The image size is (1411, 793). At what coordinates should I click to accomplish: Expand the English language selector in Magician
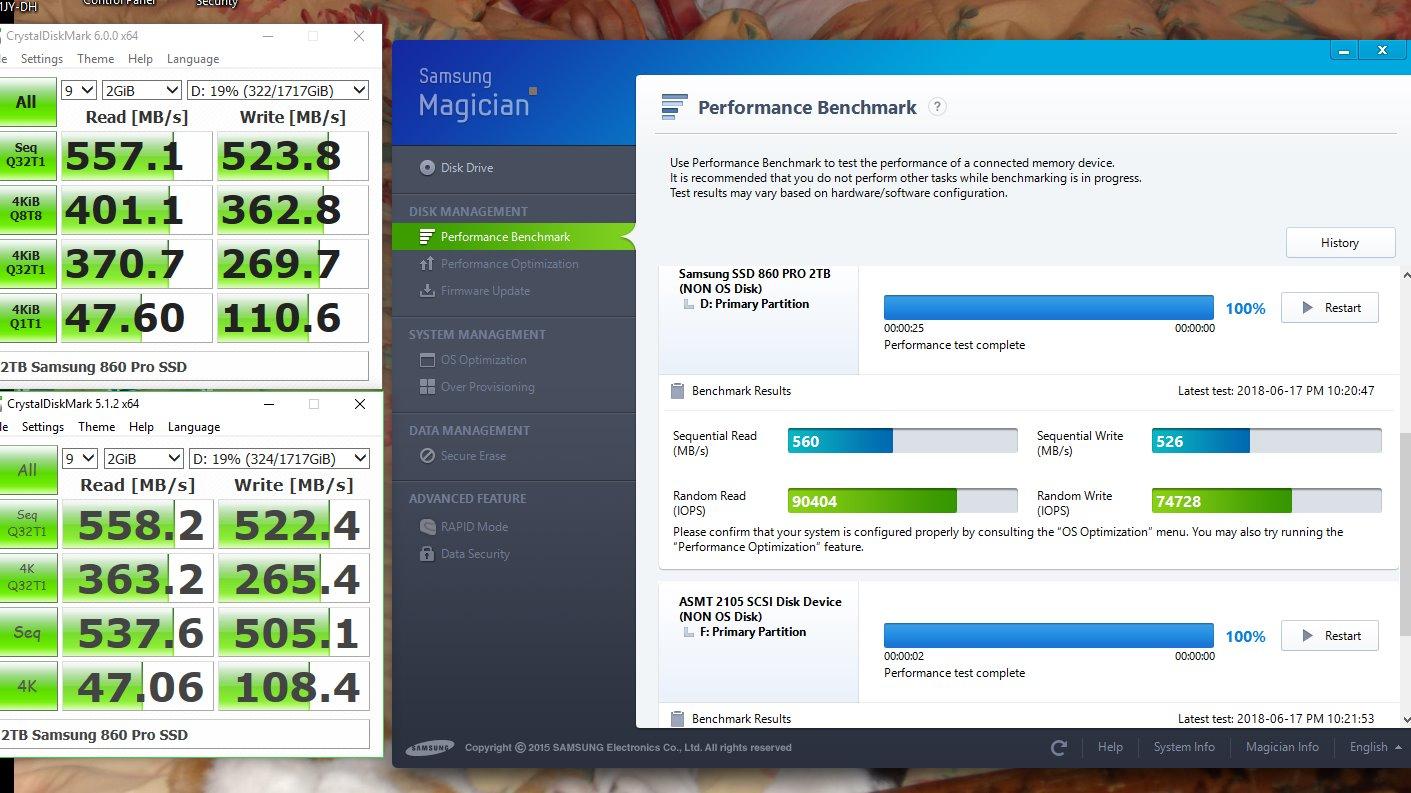(1375, 747)
